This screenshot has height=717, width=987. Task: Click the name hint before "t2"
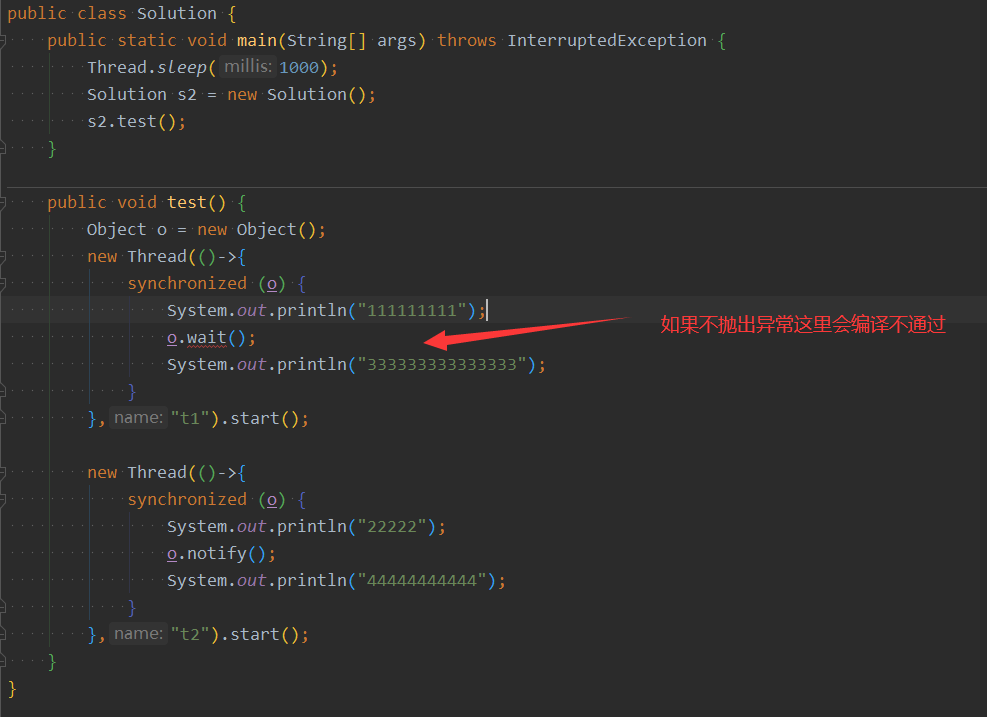click(x=138, y=633)
